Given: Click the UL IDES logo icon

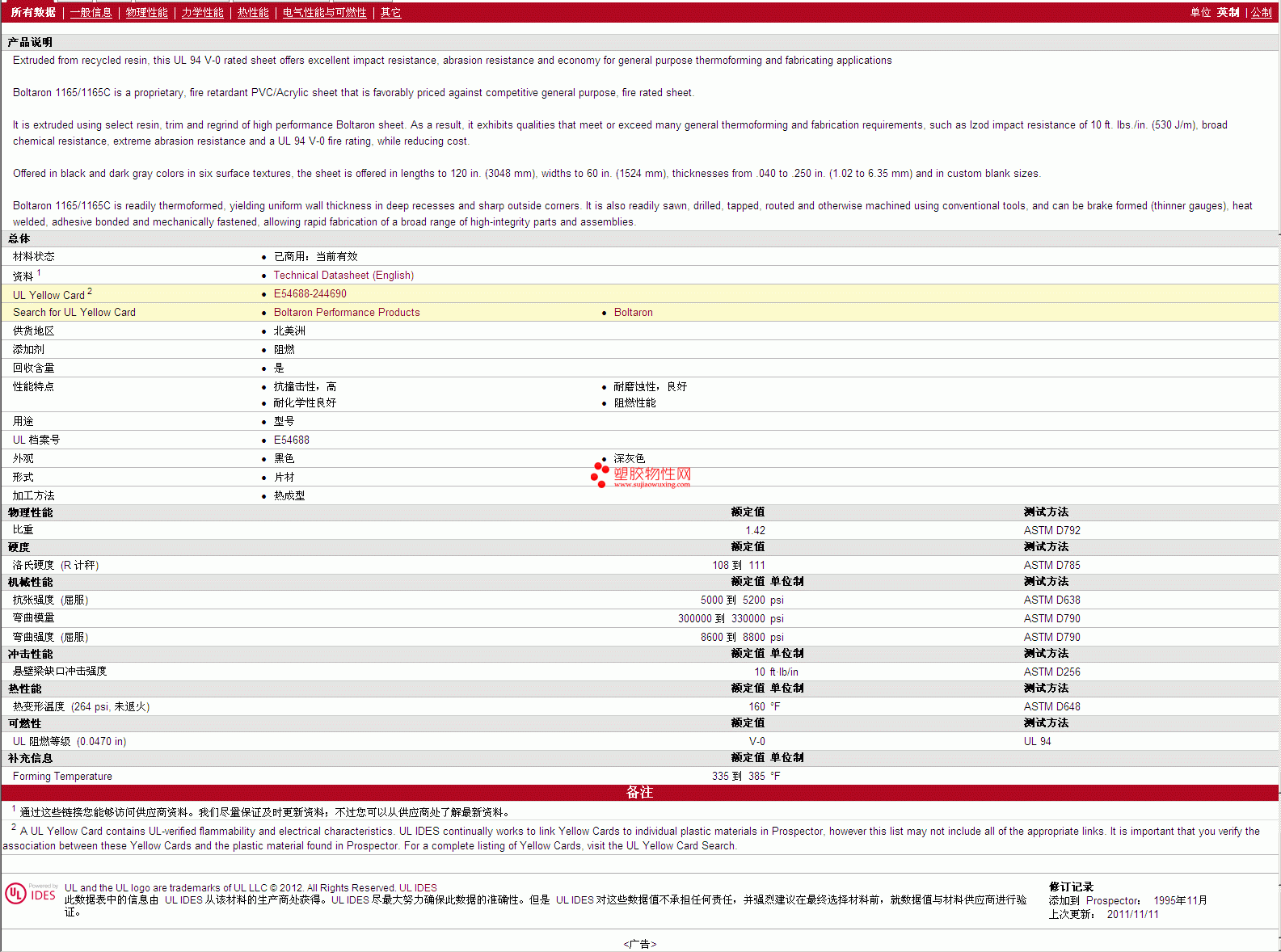Looking at the screenshot, I should click(31, 893).
